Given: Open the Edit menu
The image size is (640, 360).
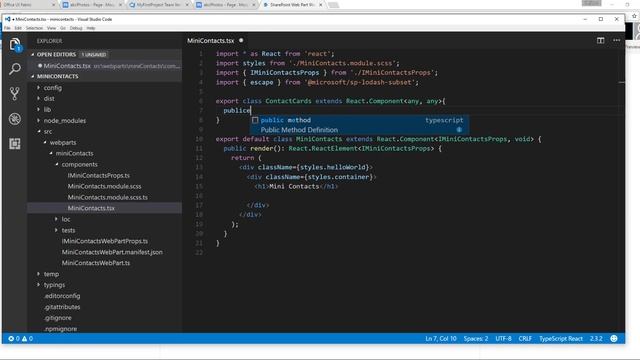Looking at the screenshot, I should point(18,28).
